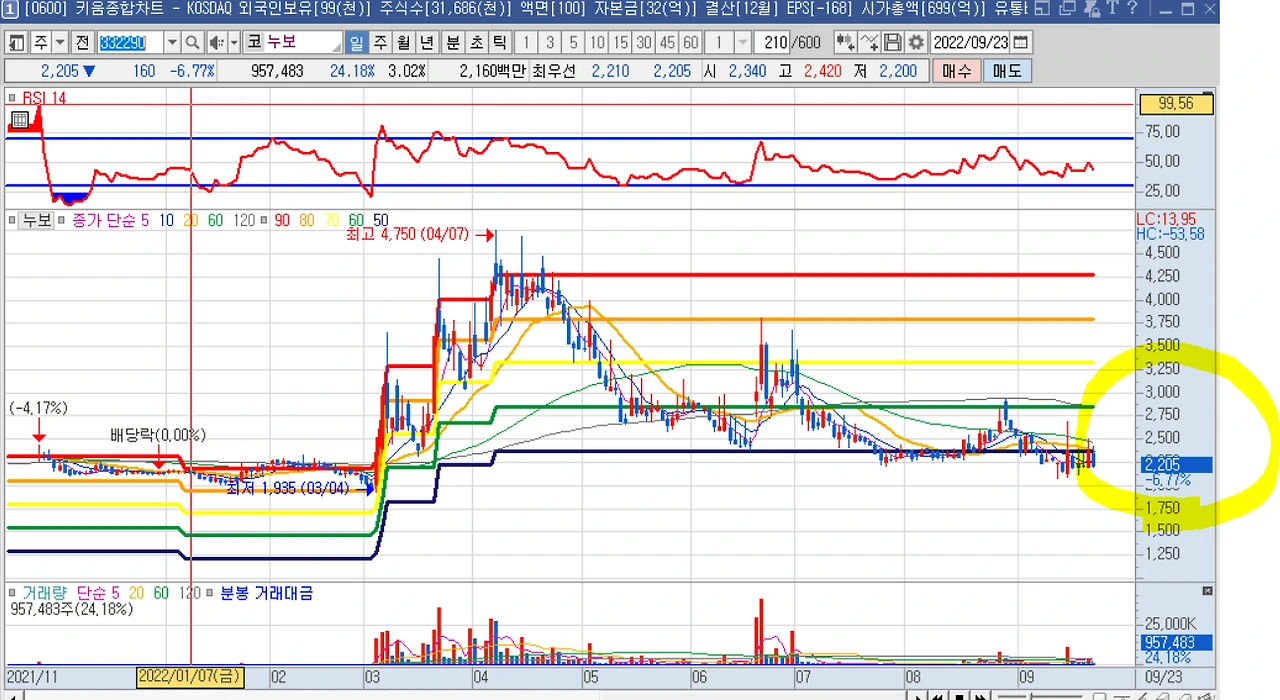
Task: Click the RSI value 99,56 label
Action: coord(1177,104)
